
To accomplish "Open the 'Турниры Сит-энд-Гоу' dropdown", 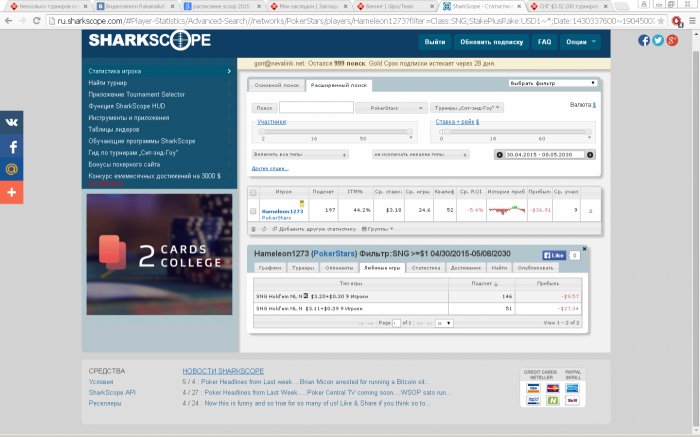I will coord(467,108).
